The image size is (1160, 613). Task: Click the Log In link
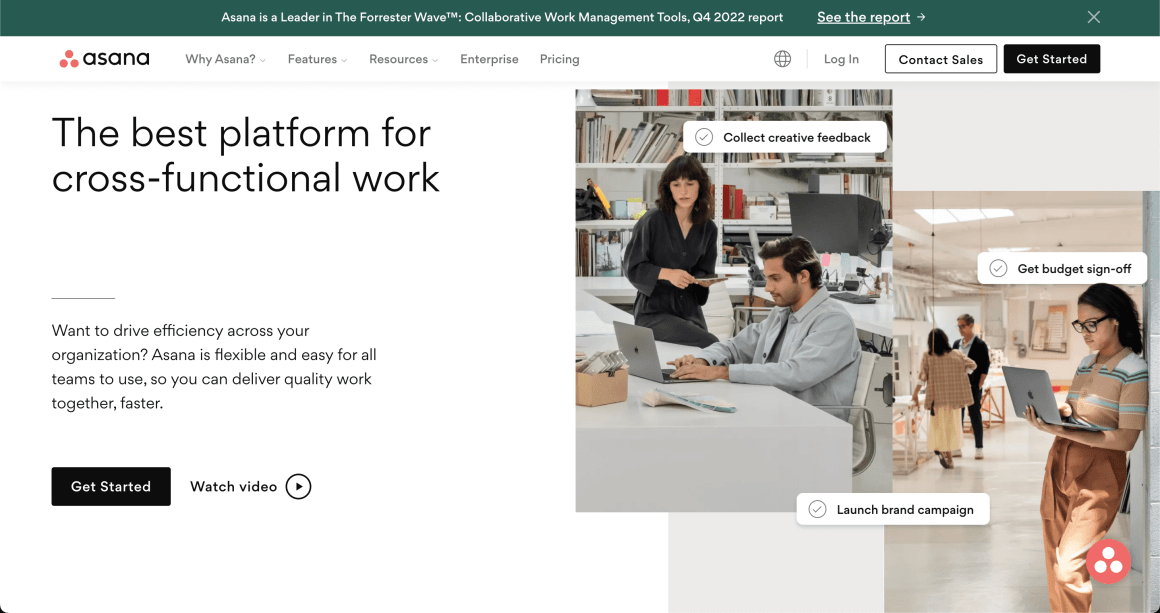841,59
